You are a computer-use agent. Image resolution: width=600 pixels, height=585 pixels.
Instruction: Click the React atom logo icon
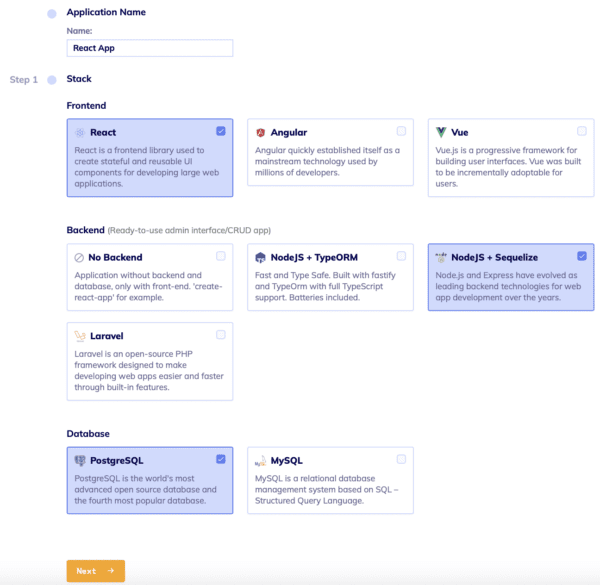coord(80,132)
